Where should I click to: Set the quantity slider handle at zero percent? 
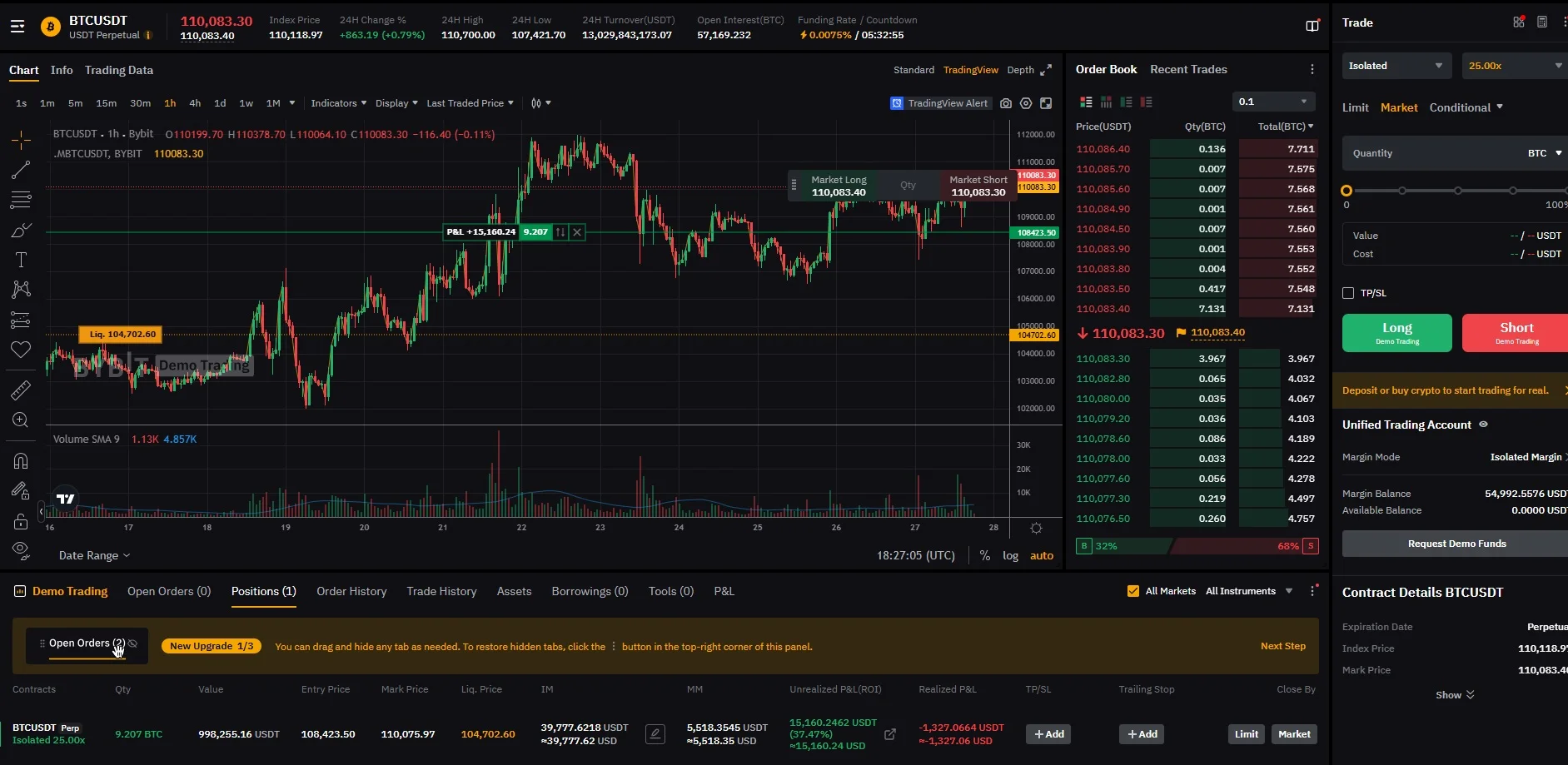1346,191
